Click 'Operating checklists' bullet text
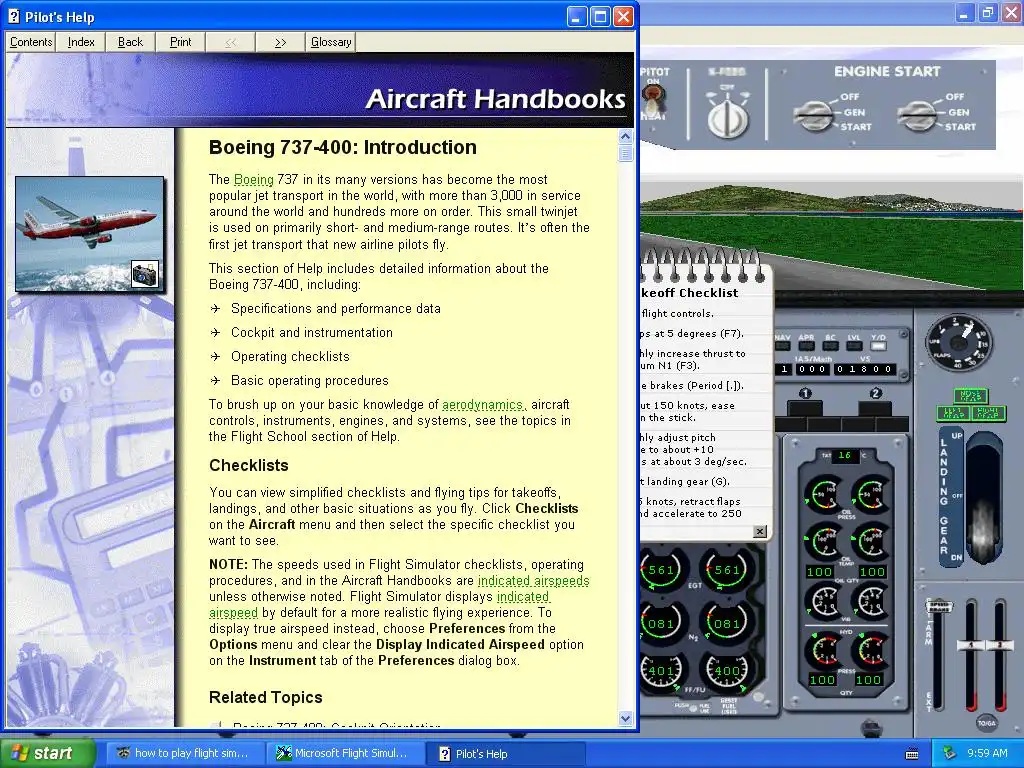The height and width of the screenshot is (768, 1024). [290, 357]
